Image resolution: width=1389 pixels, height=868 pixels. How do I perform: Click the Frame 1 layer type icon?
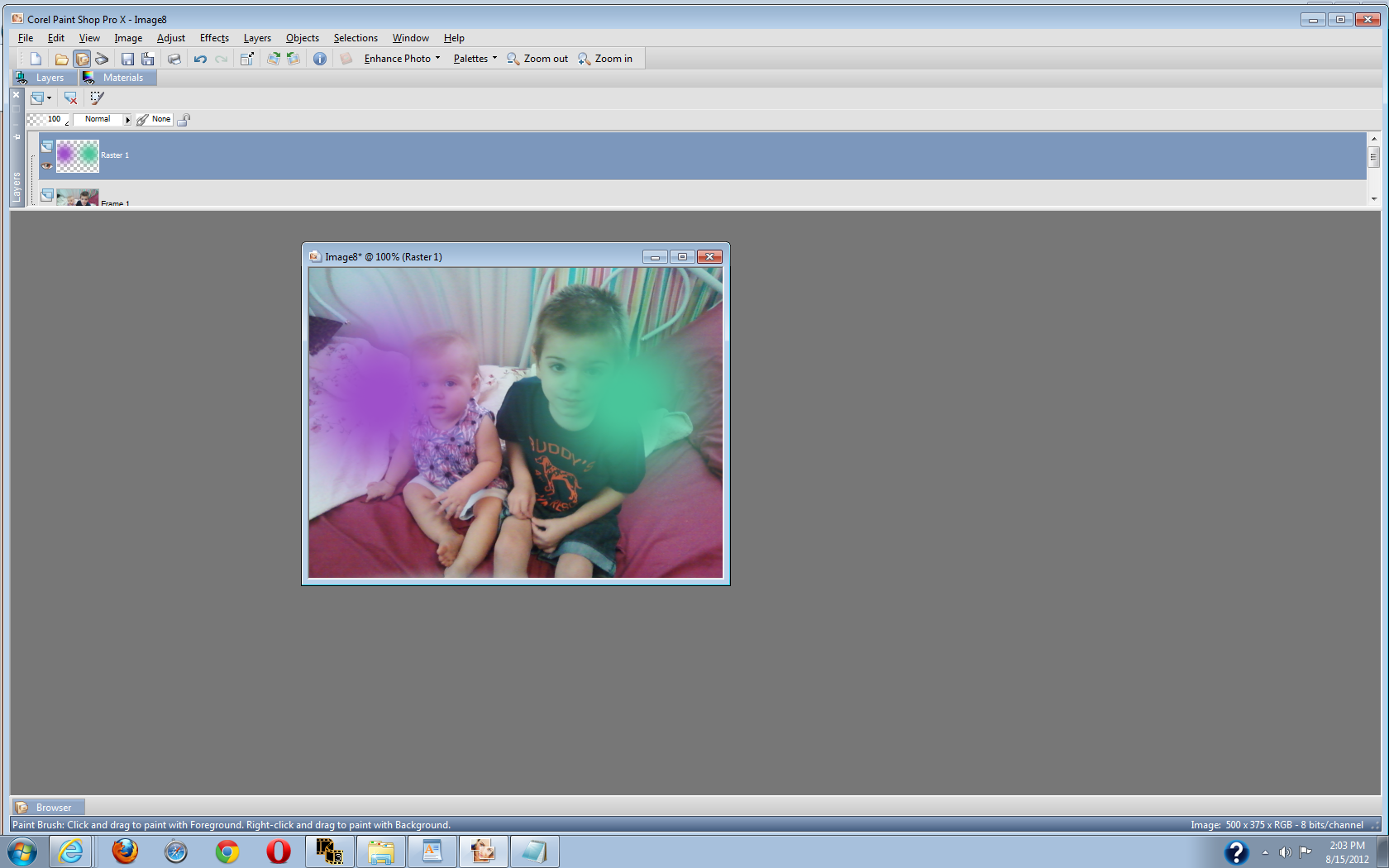[47, 195]
